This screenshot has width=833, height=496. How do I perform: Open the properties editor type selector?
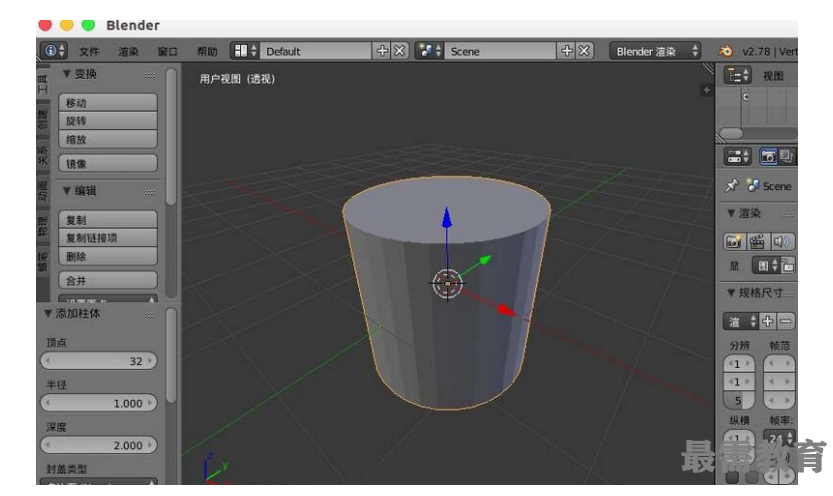pyautogui.click(x=737, y=157)
